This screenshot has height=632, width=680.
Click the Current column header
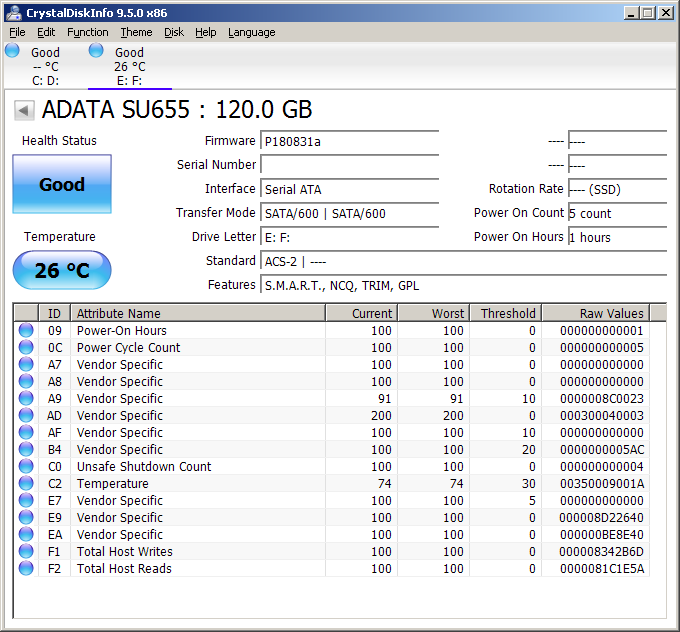tap(362, 313)
